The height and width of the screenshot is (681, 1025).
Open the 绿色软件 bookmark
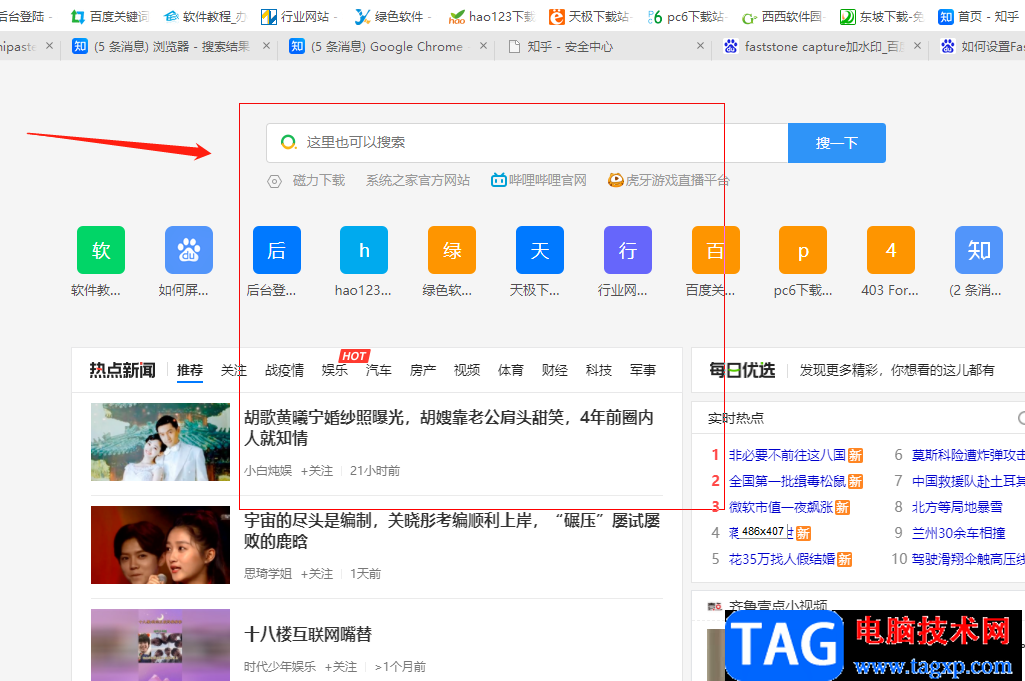(x=392, y=16)
